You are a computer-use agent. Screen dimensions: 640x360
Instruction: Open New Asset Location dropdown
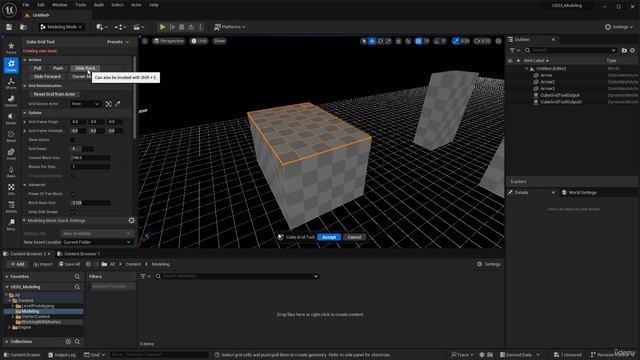[97, 242]
